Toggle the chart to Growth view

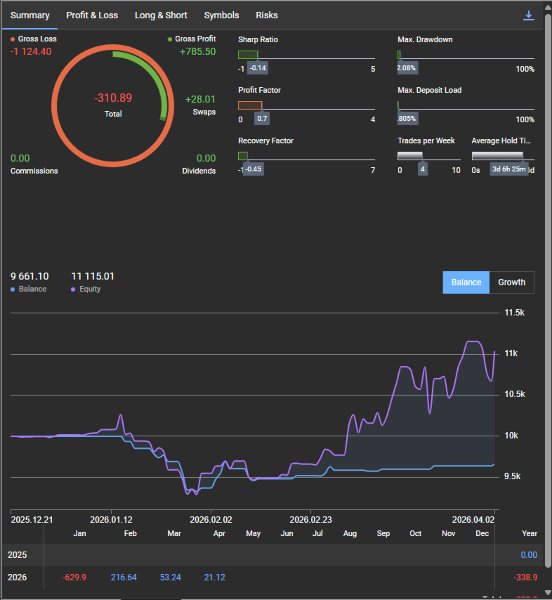[511, 282]
